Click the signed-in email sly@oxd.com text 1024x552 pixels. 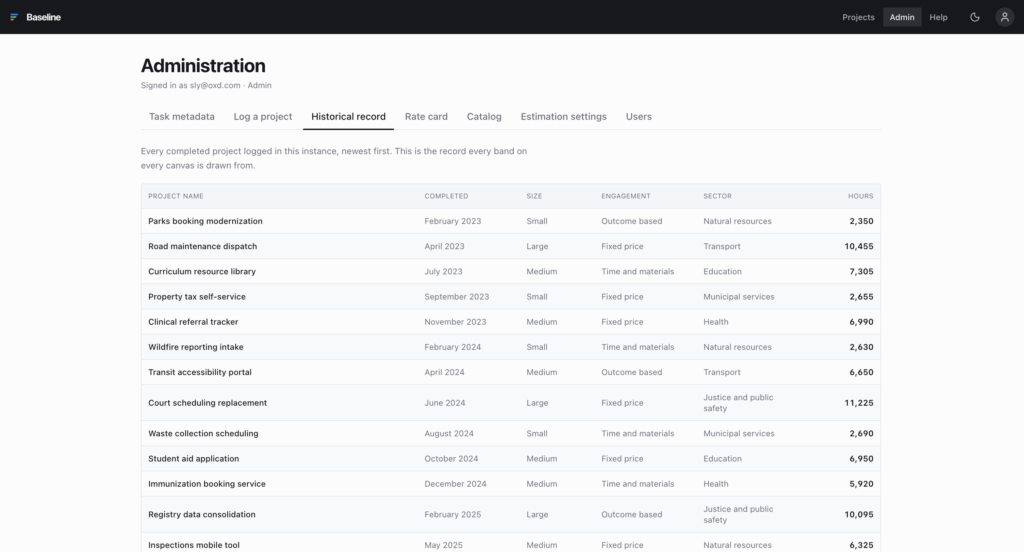click(x=215, y=85)
